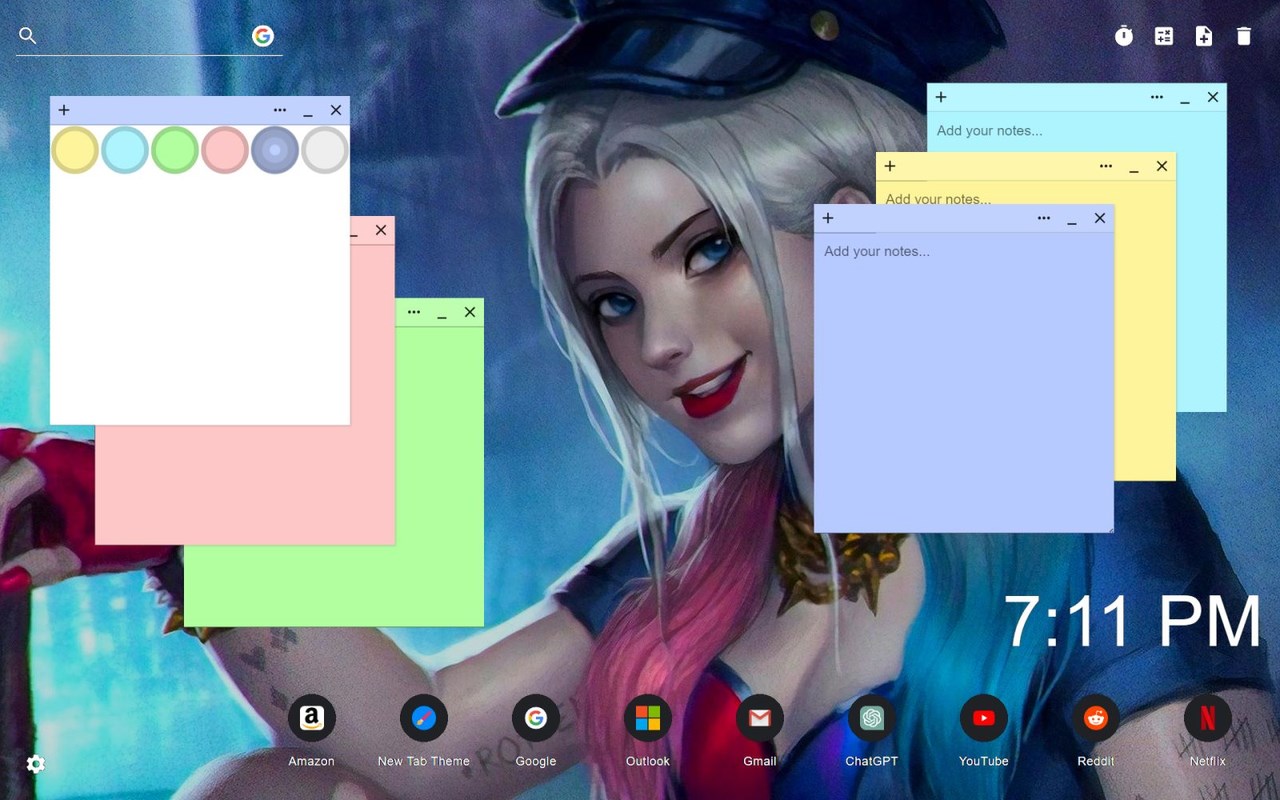Click into the cyan note text area
Viewport: 1280px width, 800px height.
click(1076, 130)
